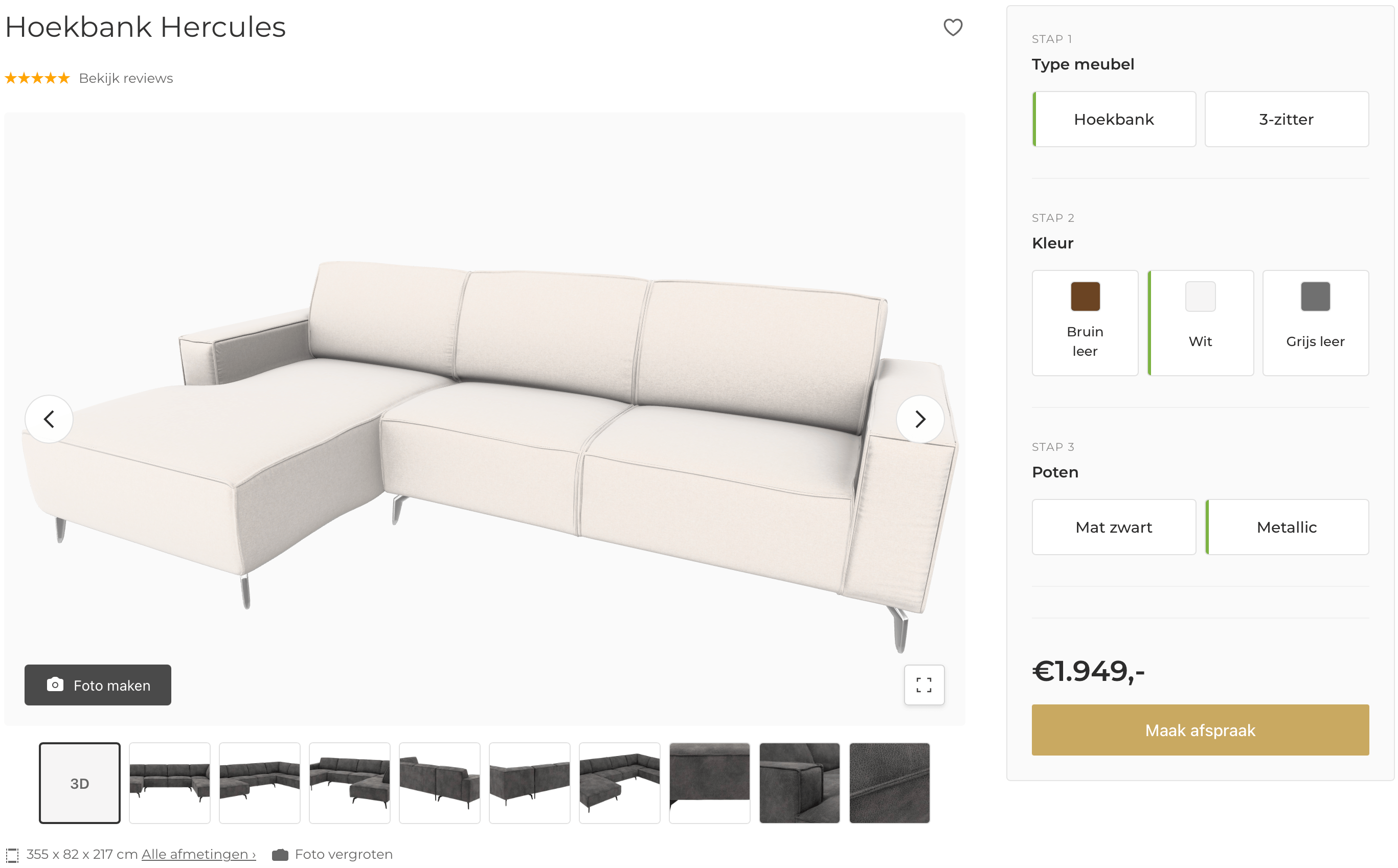Screen dimensions: 1398x868
Task: Select 3-zitter as meubel type
Action: click(x=1286, y=119)
